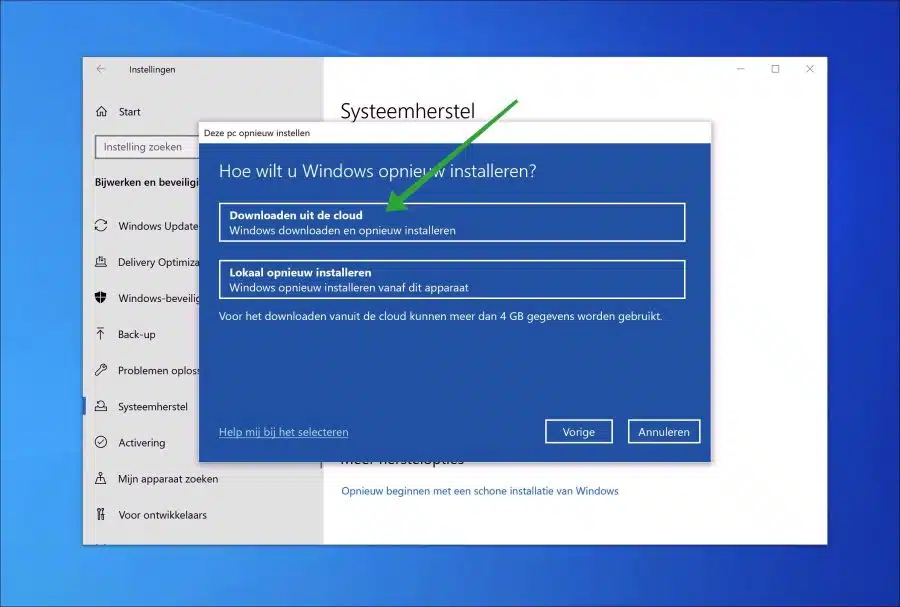Click the Annuleren button

point(664,432)
